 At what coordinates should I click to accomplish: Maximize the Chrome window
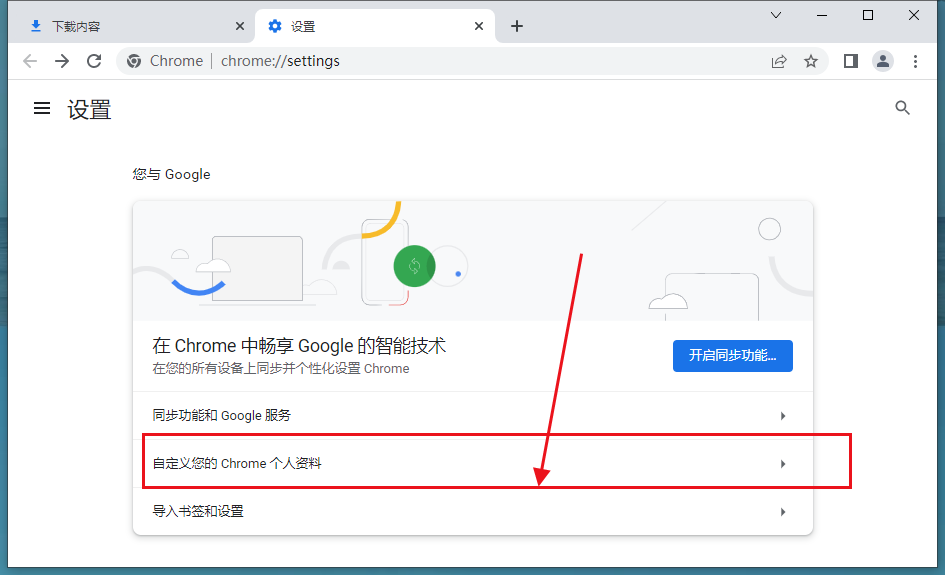(868, 15)
